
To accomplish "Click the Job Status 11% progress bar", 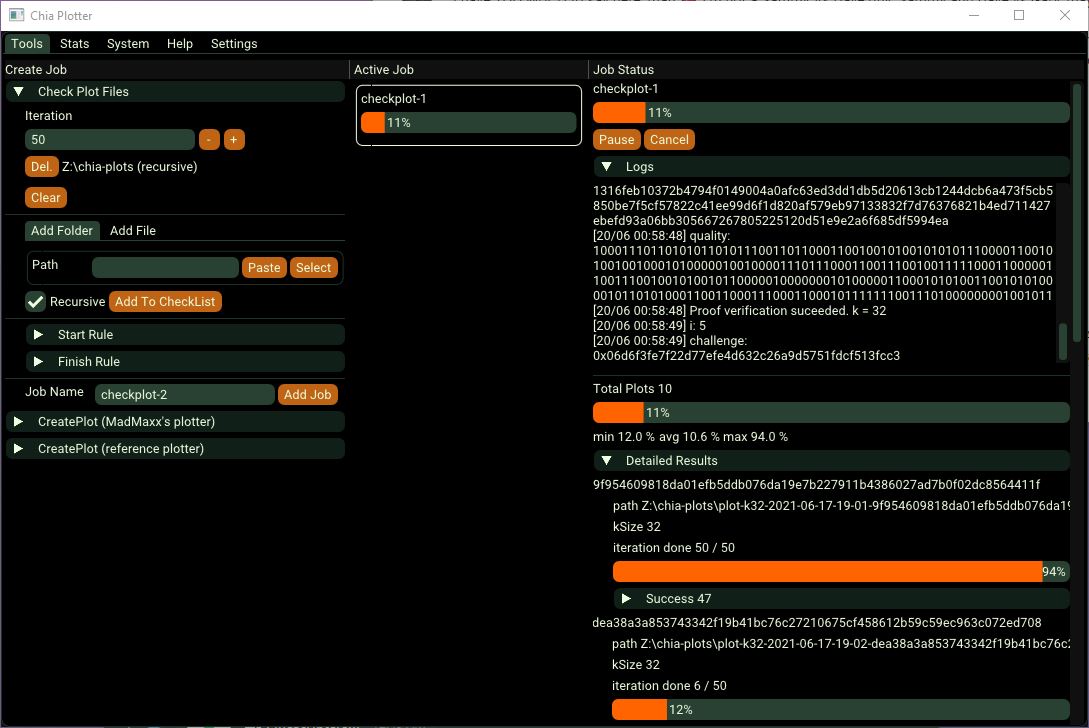I will tap(831, 113).
